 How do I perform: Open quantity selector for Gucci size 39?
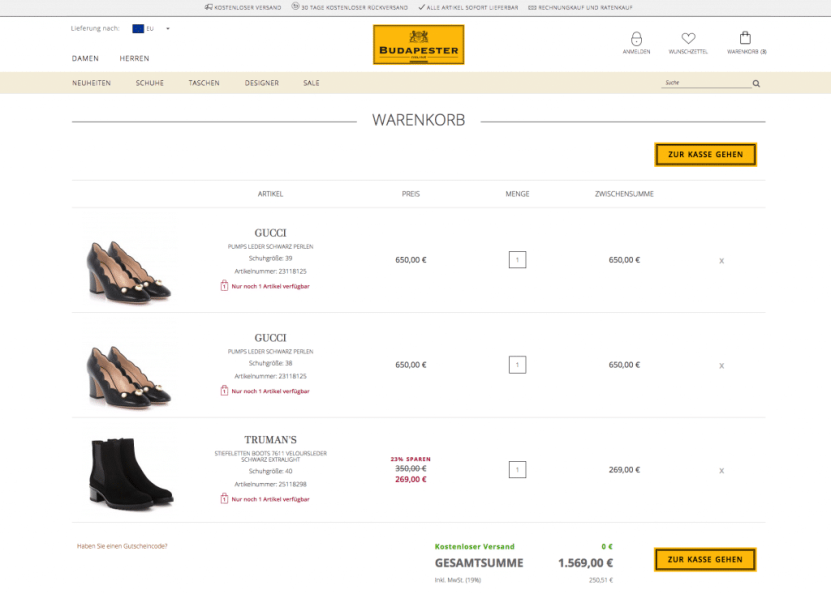tap(517, 260)
